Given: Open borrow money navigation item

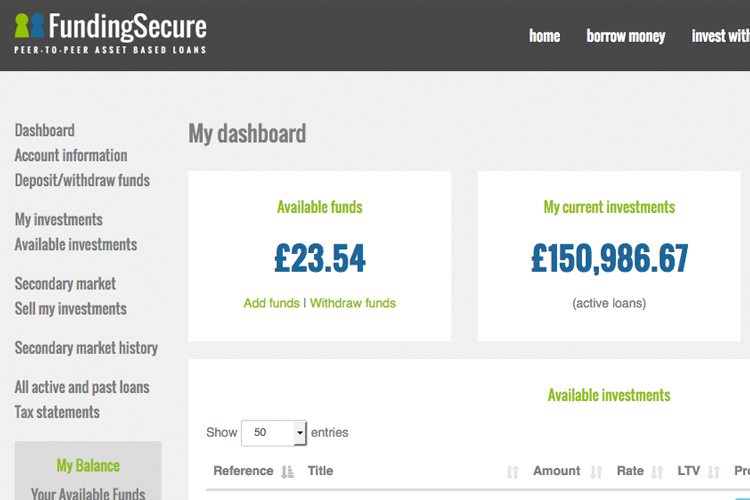Looking at the screenshot, I should pos(626,36).
